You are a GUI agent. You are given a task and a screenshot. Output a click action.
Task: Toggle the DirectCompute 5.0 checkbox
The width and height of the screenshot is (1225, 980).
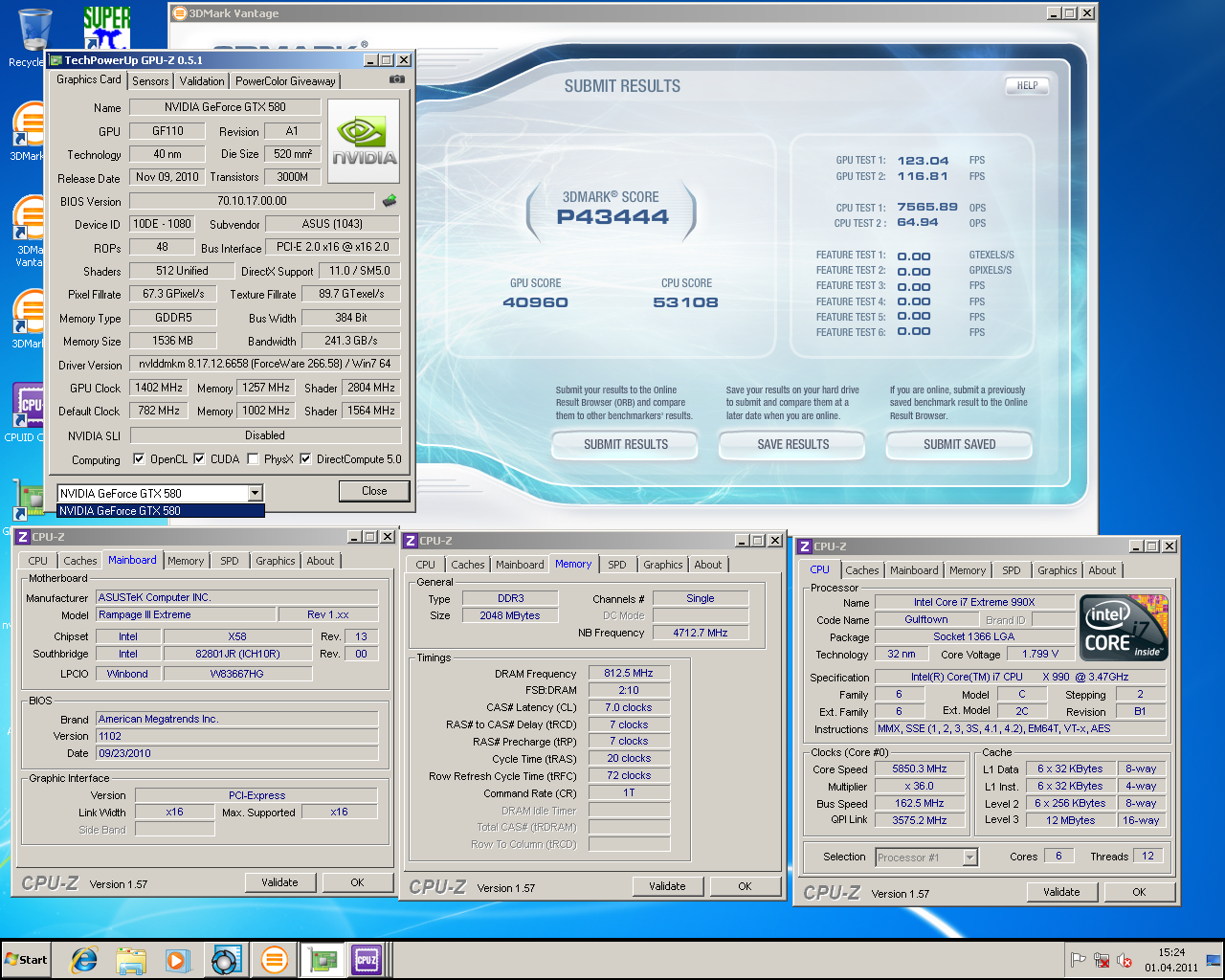tap(305, 458)
